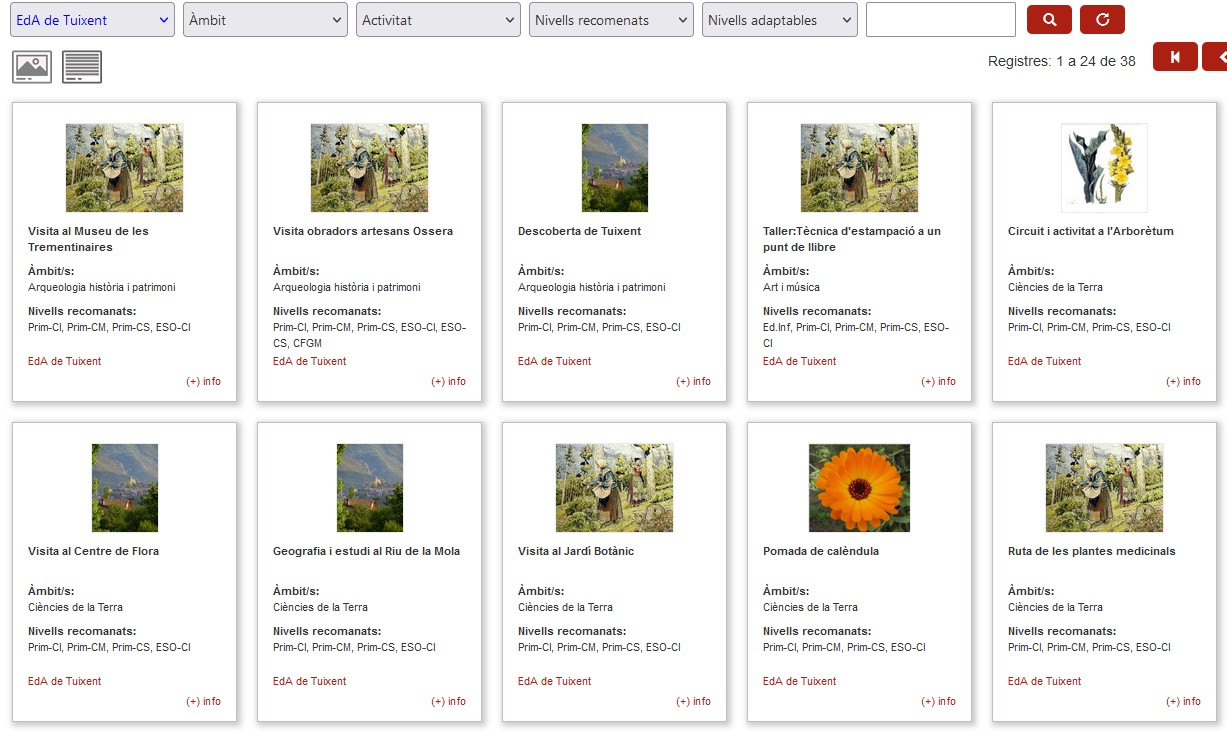Click Visita al Centre de Flora thumbnail
This screenshot has height=732, width=1227.
coord(125,488)
